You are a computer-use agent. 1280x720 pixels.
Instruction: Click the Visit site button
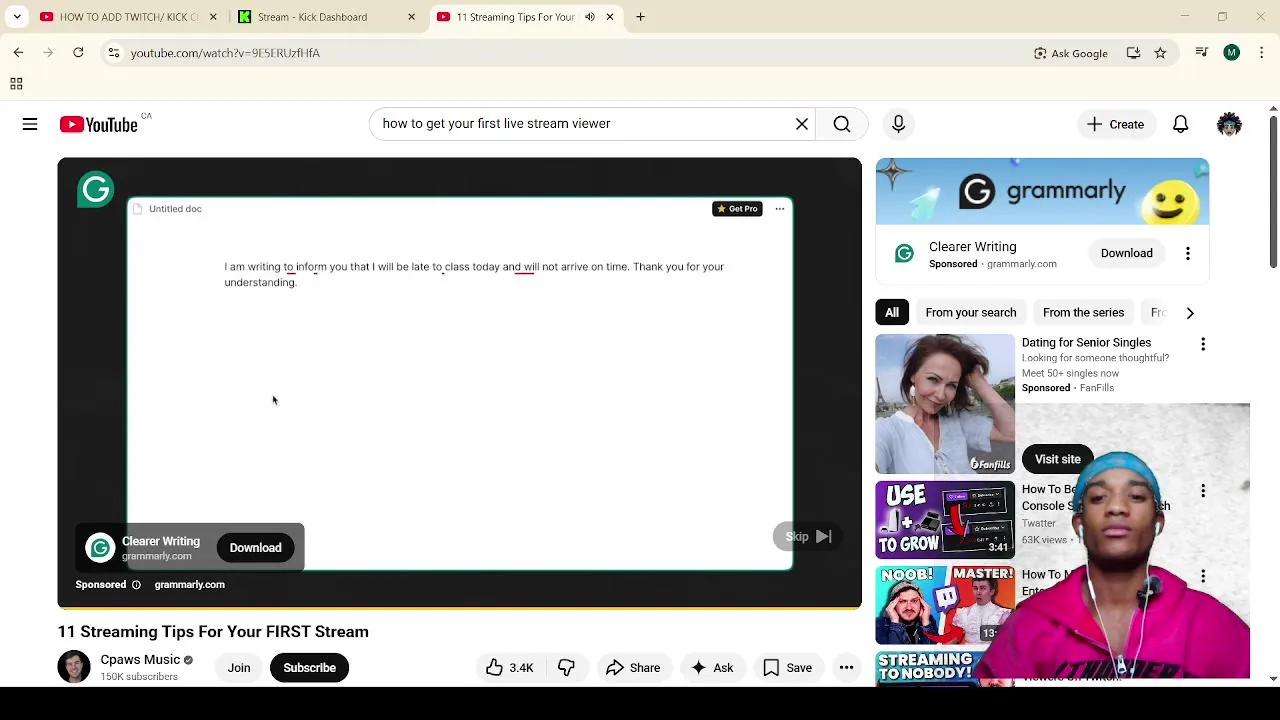pyautogui.click(x=1058, y=459)
